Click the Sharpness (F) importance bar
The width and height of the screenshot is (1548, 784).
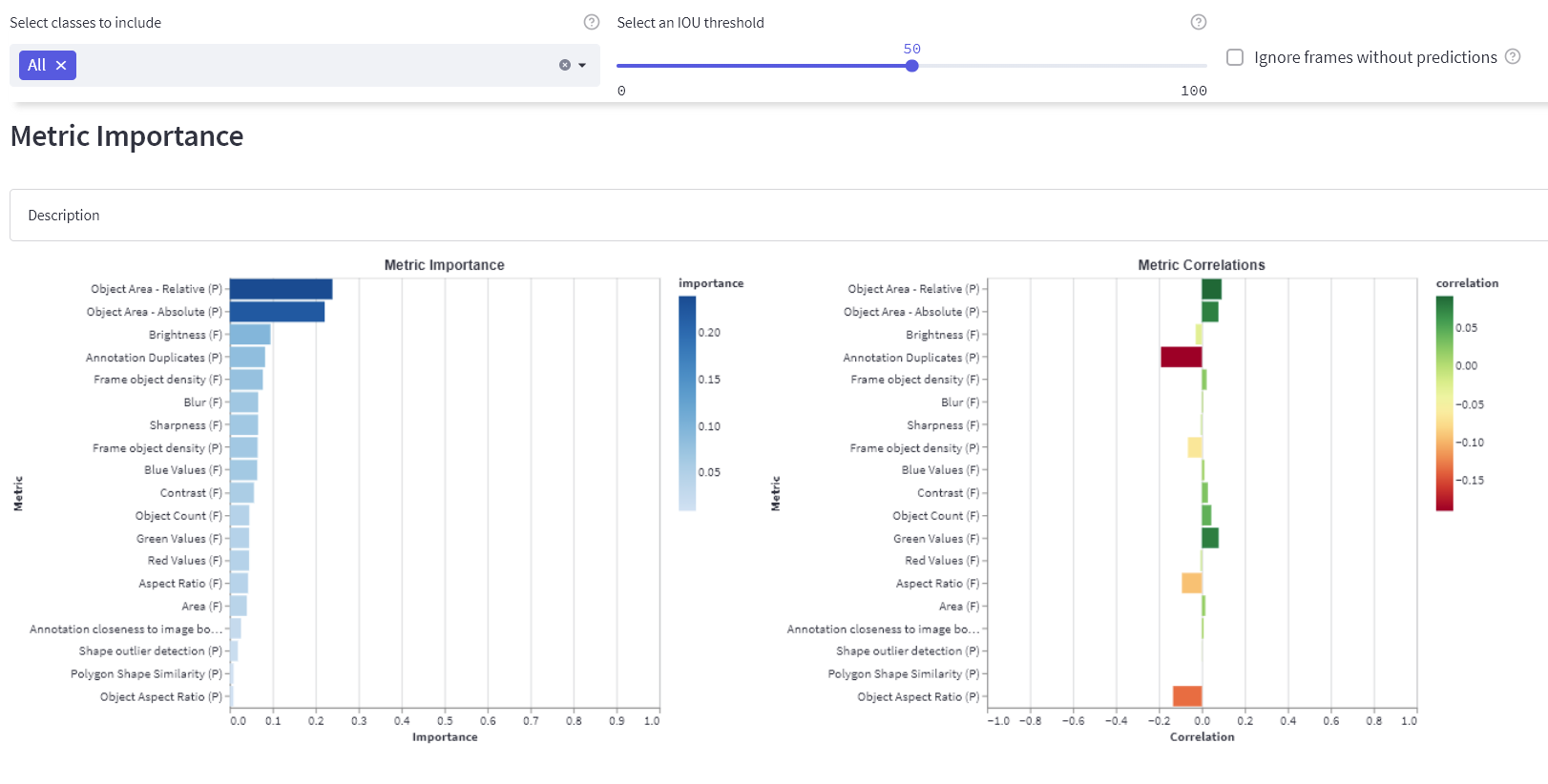click(x=244, y=425)
